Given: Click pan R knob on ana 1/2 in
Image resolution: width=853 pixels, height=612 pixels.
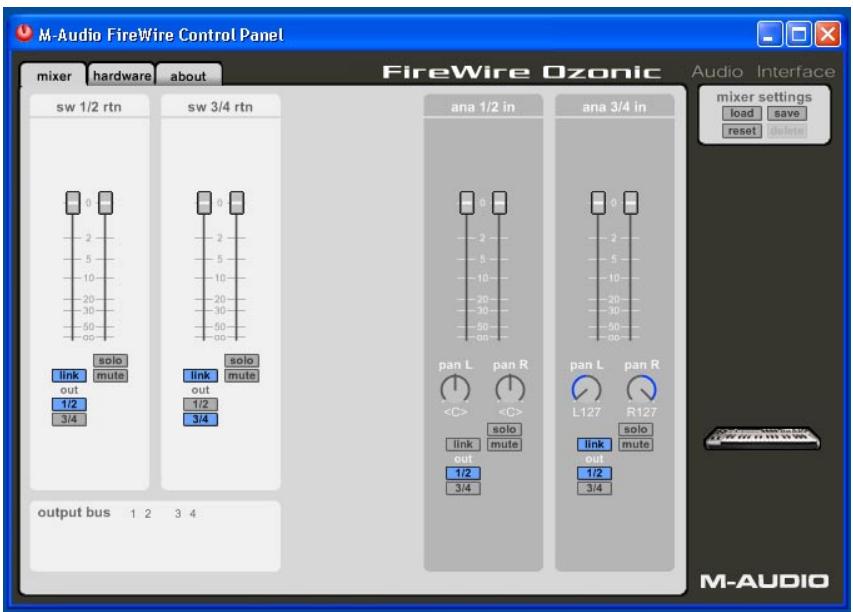Looking at the screenshot, I should (510, 388).
